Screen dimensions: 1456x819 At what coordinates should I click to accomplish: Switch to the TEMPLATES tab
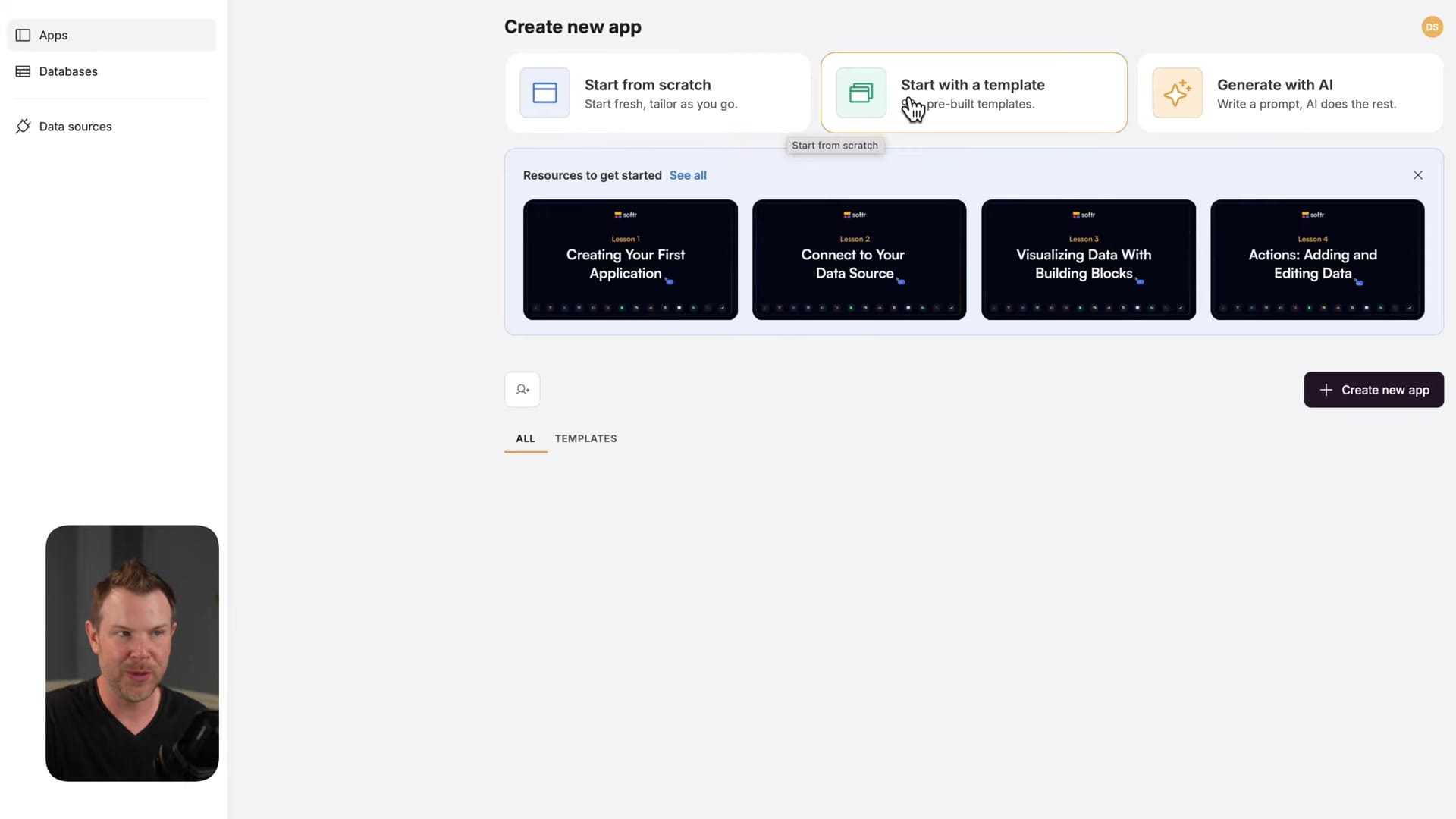pos(585,438)
